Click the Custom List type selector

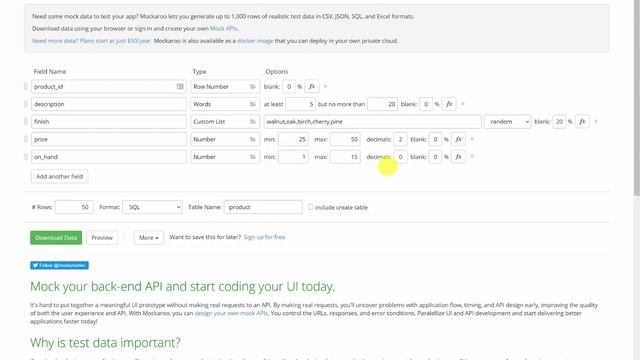pos(225,122)
